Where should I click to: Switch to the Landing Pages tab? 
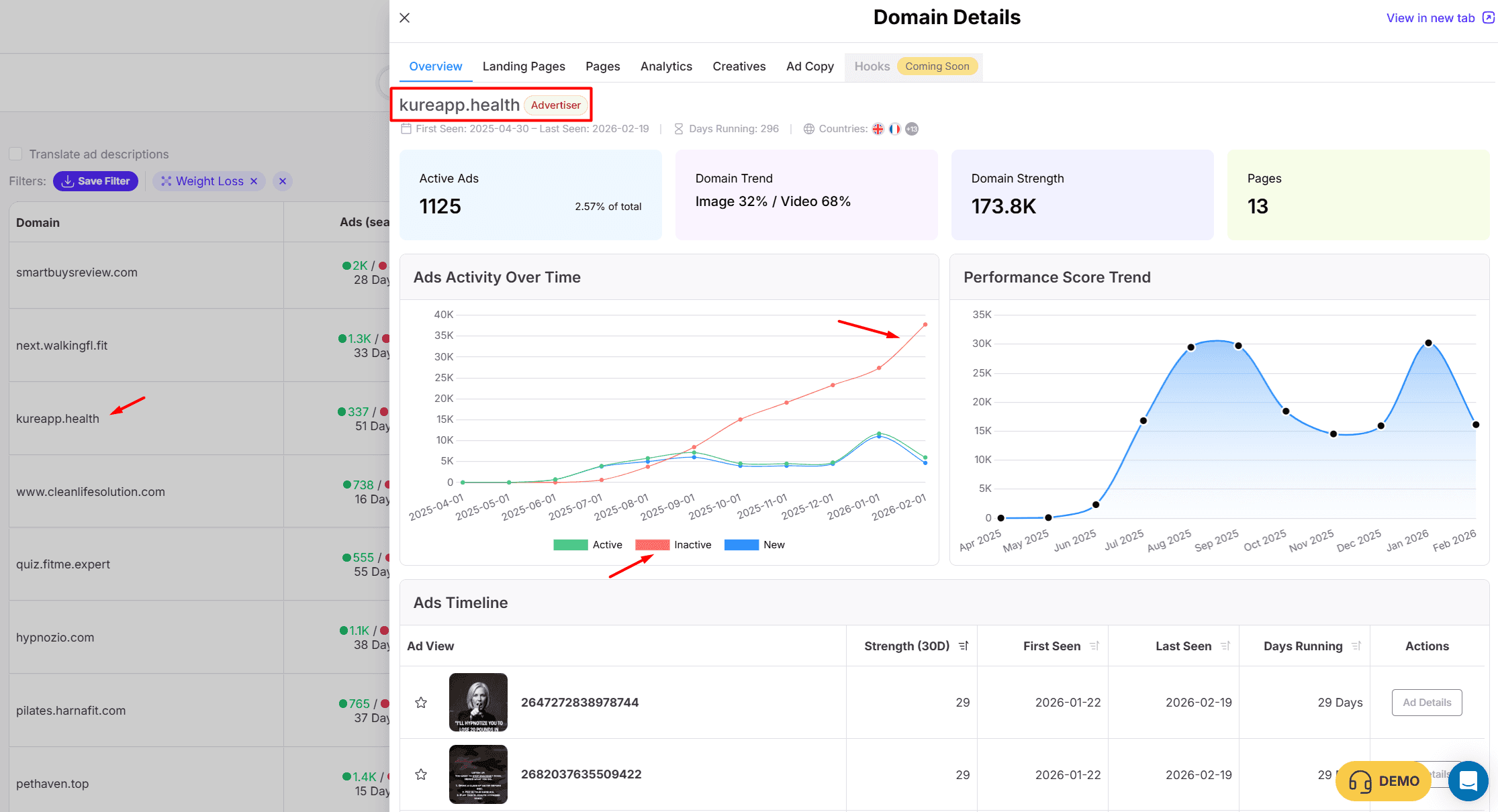524,66
